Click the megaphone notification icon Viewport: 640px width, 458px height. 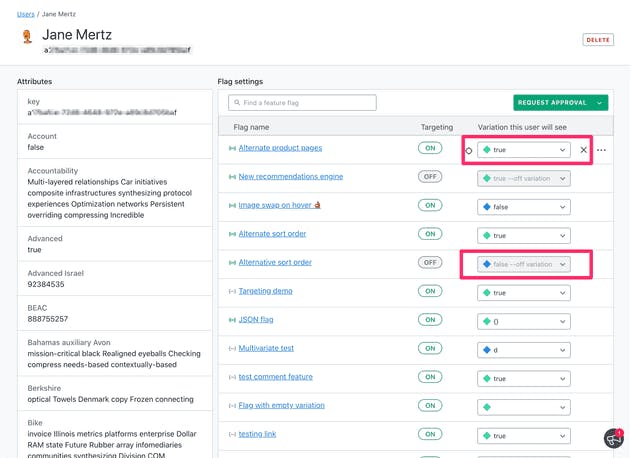613,438
